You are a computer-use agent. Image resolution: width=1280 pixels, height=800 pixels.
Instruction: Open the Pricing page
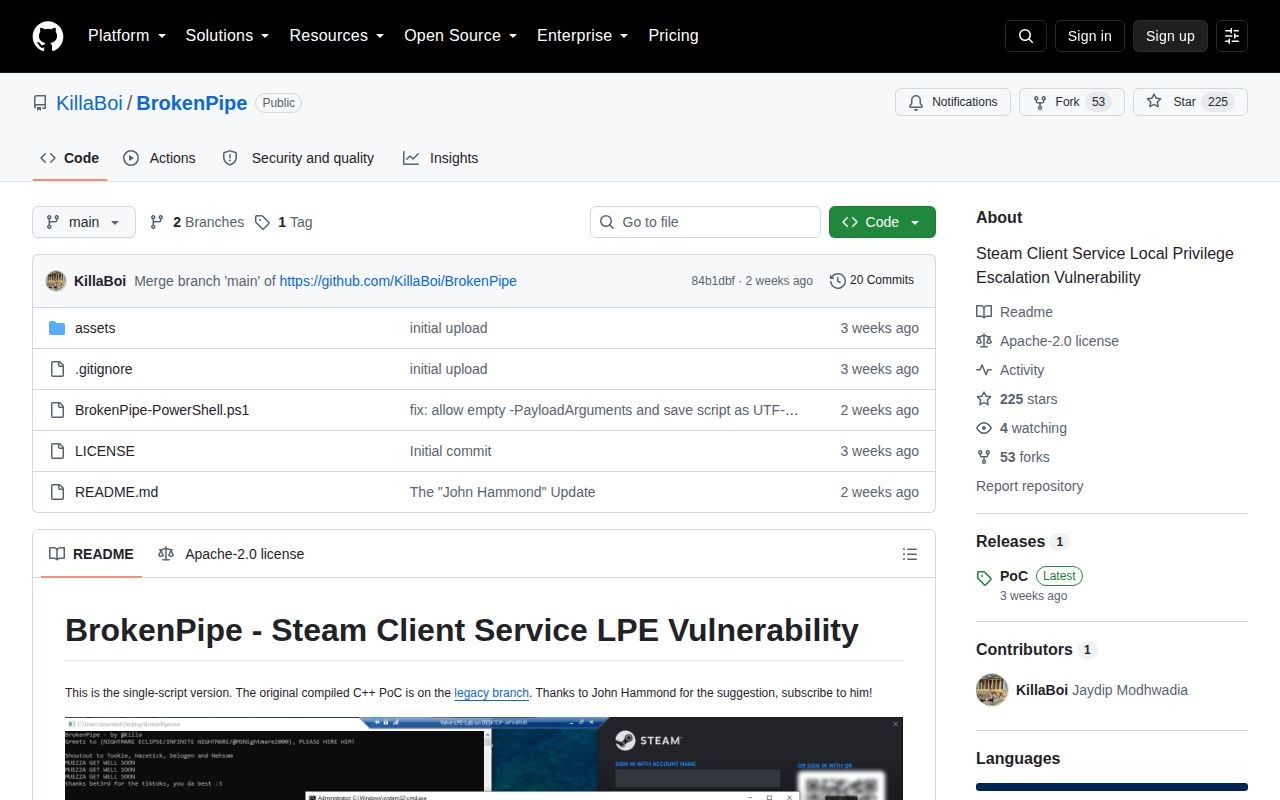pyautogui.click(x=673, y=36)
